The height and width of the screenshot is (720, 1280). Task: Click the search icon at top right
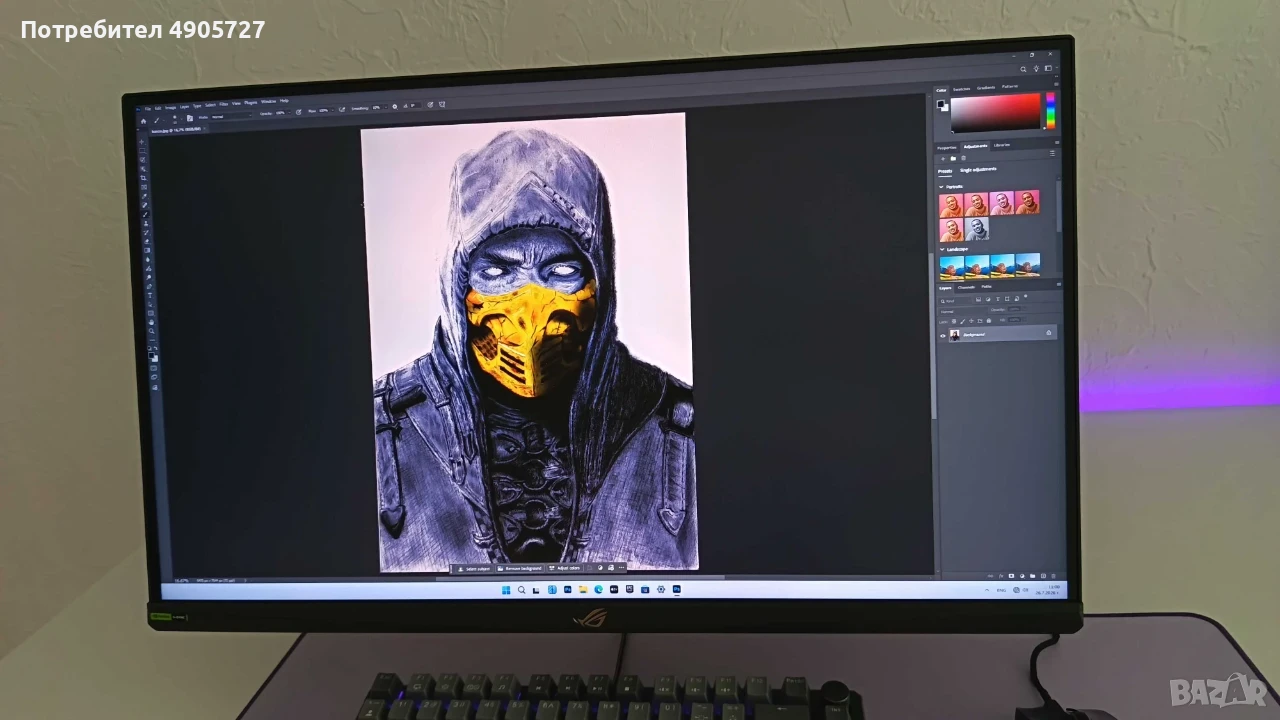(1023, 69)
